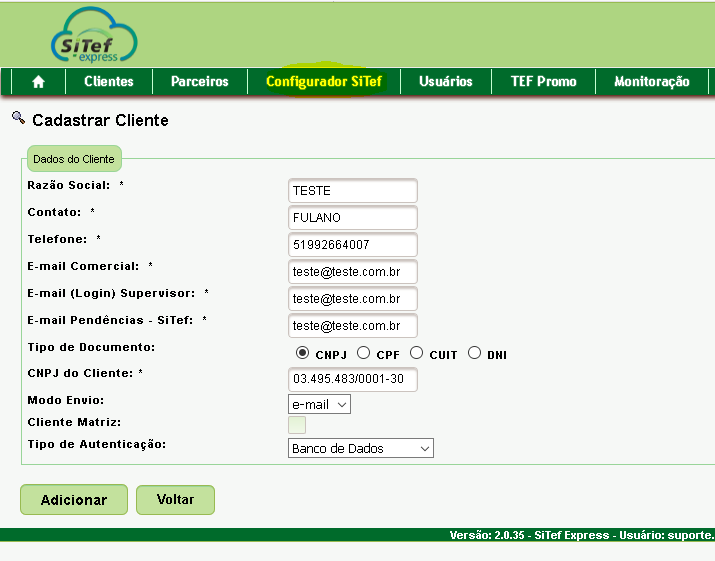Viewport: 715px width, 561px height.
Task: Open the Monitoração menu
Action: pos(652,82)
